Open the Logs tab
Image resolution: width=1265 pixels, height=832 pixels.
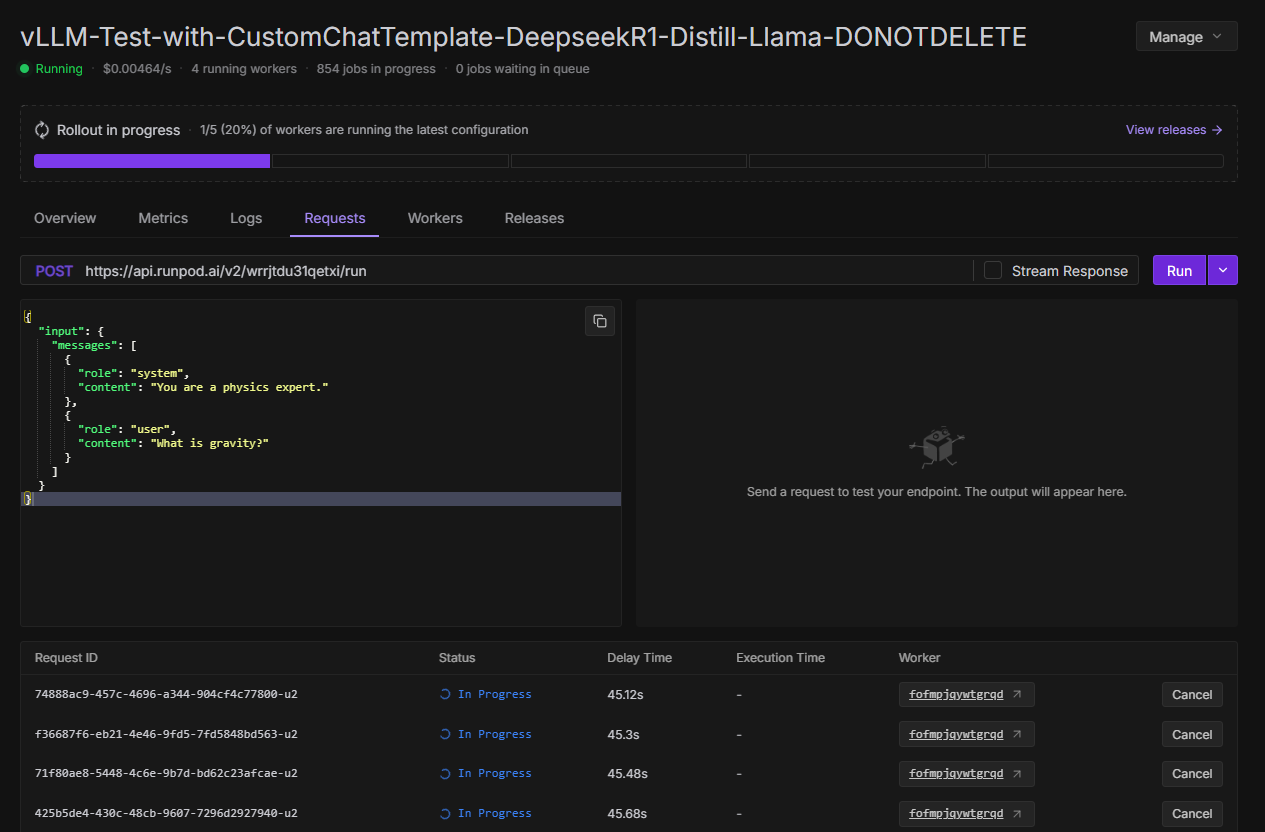tap(246, 218)
